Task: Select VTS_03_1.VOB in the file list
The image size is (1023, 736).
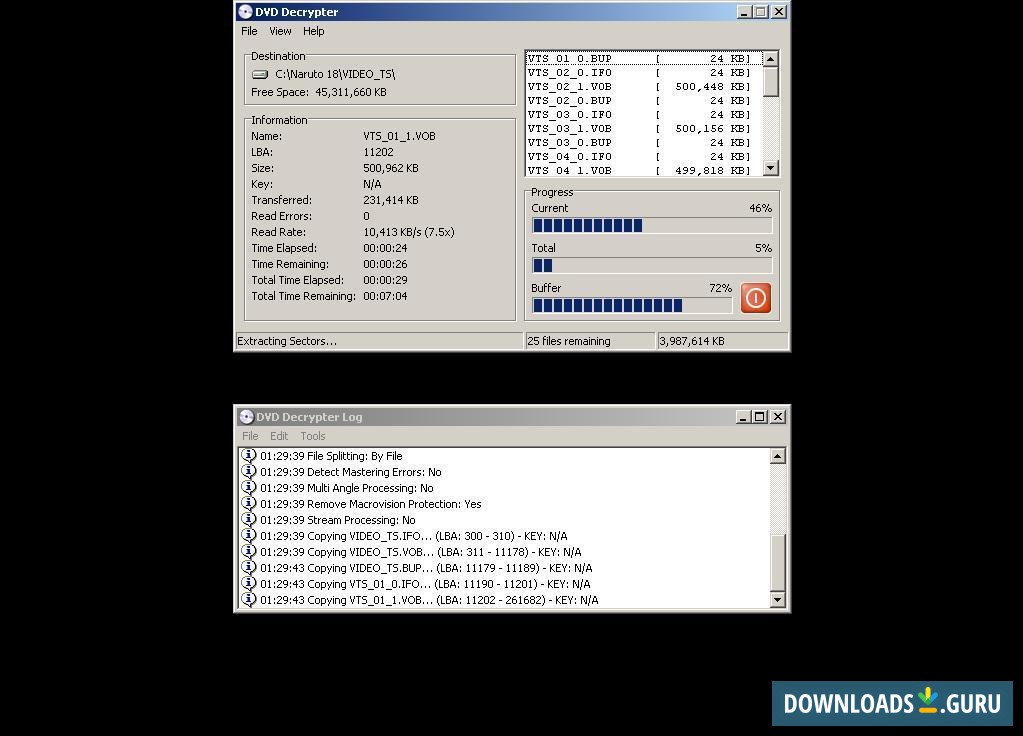Action: tap(643, 129)
